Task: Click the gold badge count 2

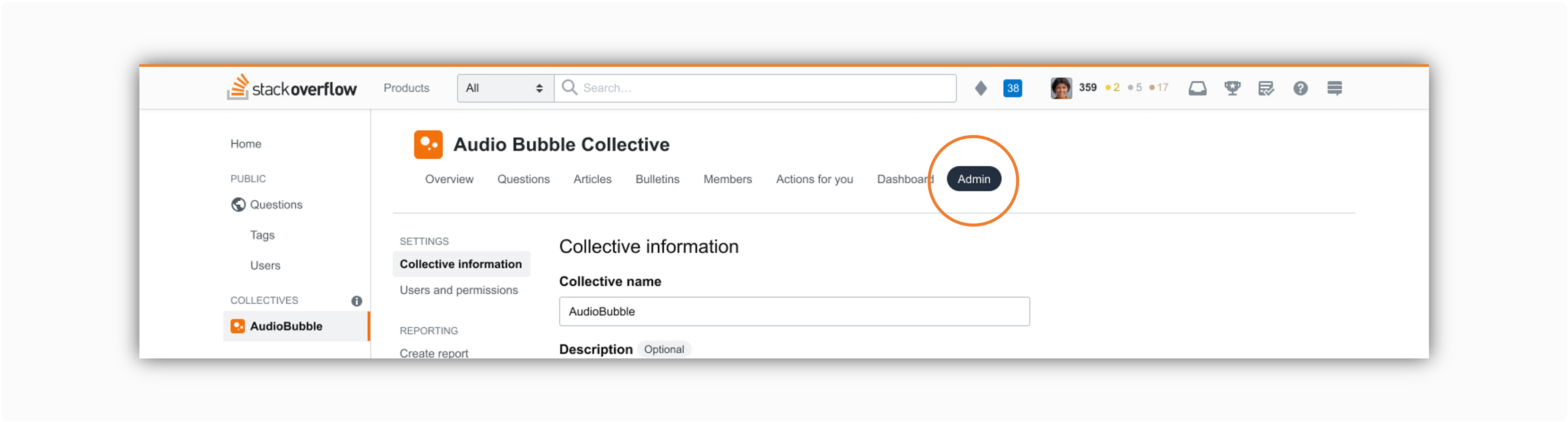Action: point(1112,88)
